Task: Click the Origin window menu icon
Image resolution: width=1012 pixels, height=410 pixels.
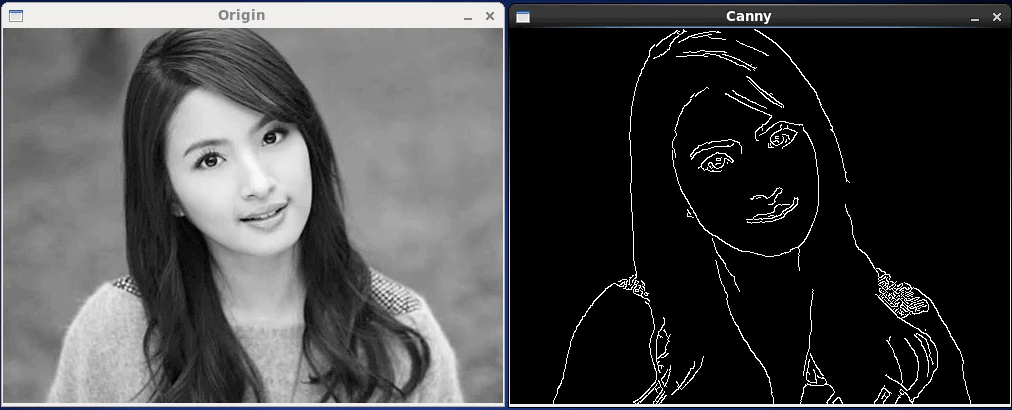Action: [x=16, y=16]
